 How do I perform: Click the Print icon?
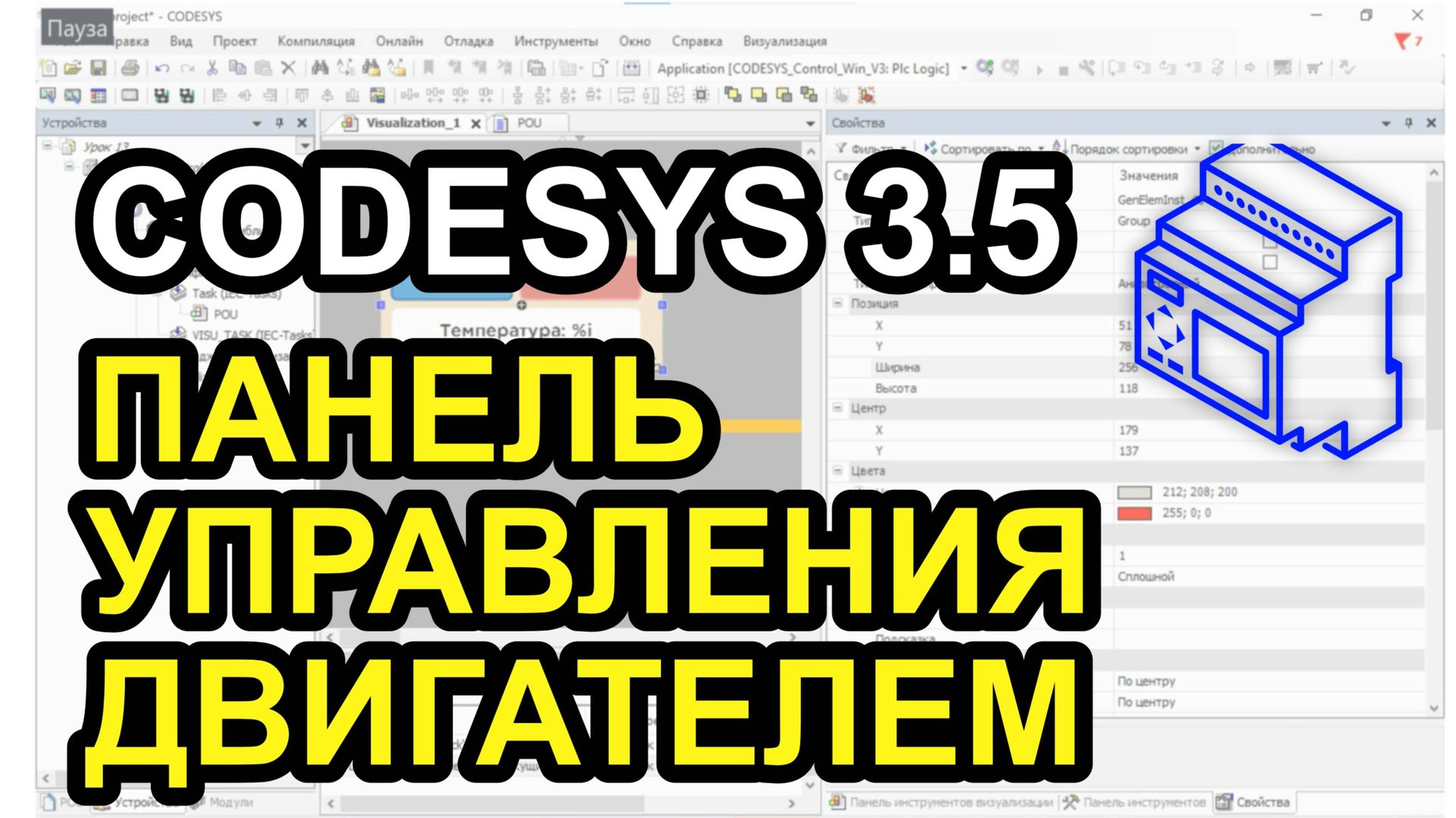coord(130,68)
